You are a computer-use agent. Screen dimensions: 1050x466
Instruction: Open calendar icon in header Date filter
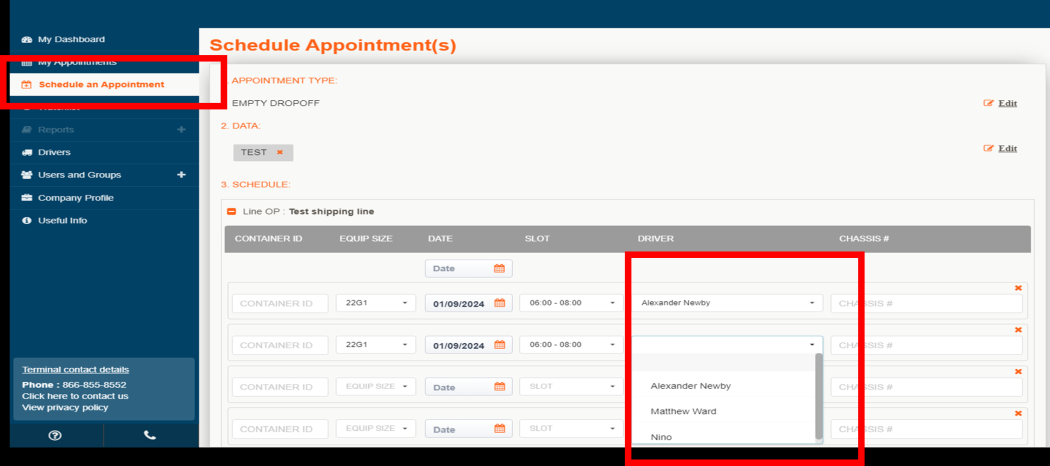coord(500,268)
